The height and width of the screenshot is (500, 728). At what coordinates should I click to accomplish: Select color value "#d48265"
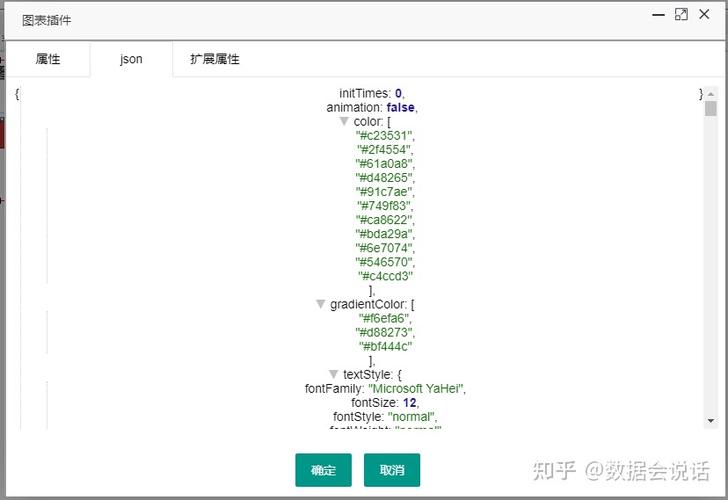384,177
